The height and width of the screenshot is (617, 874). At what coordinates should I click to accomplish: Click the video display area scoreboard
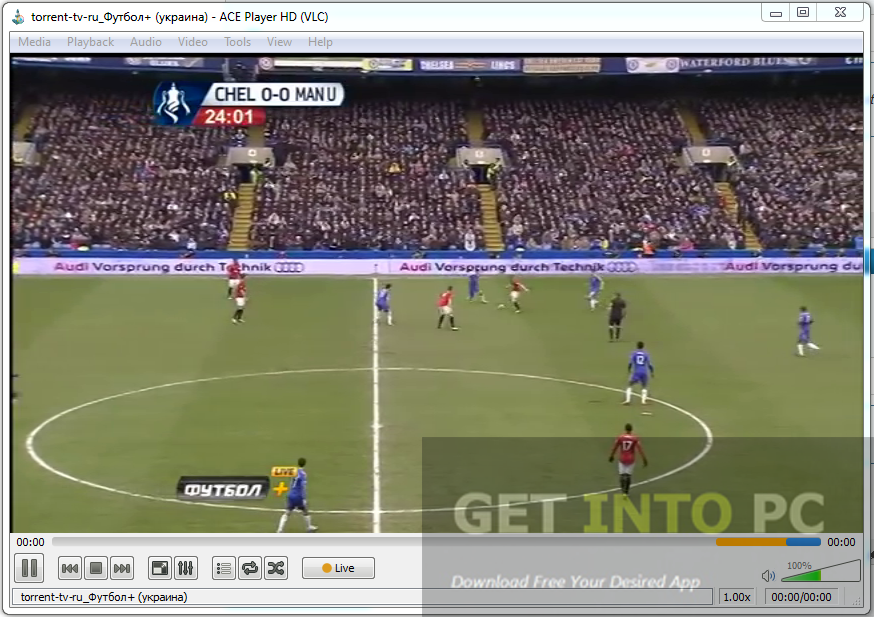pos(249,104)
